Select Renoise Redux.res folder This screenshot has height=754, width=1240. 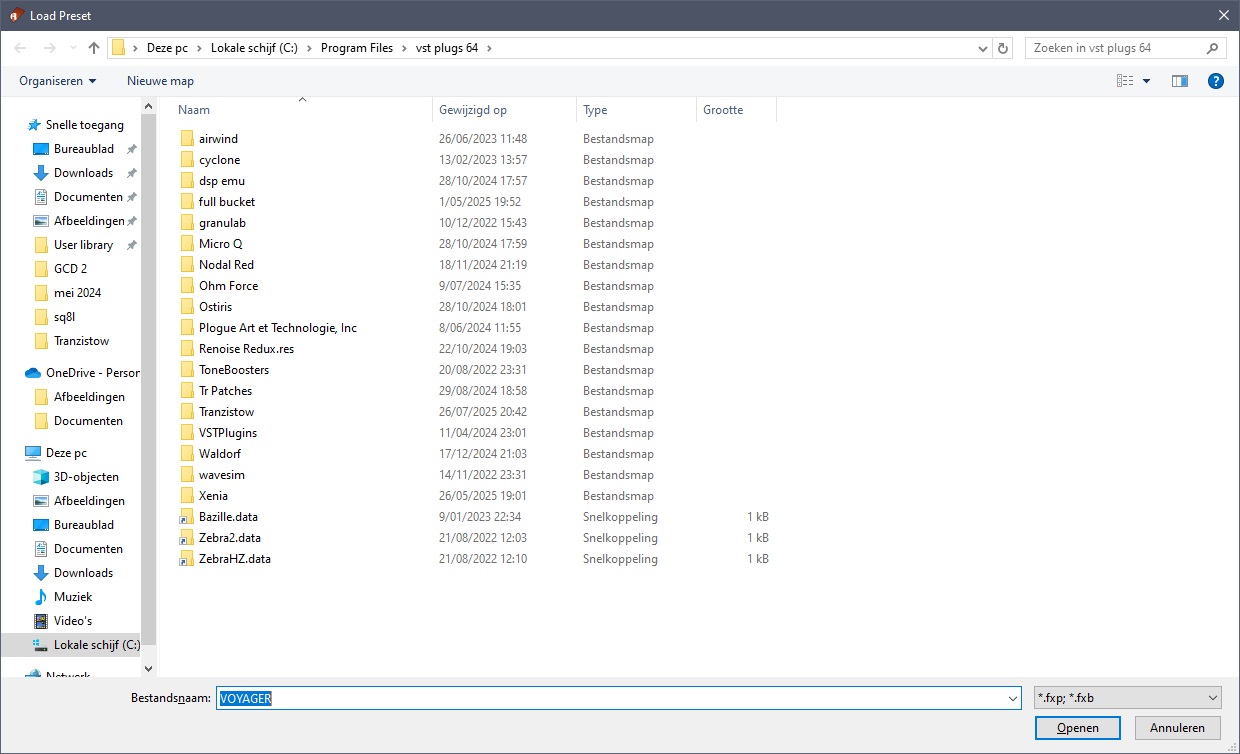click(x=246, y=349)
